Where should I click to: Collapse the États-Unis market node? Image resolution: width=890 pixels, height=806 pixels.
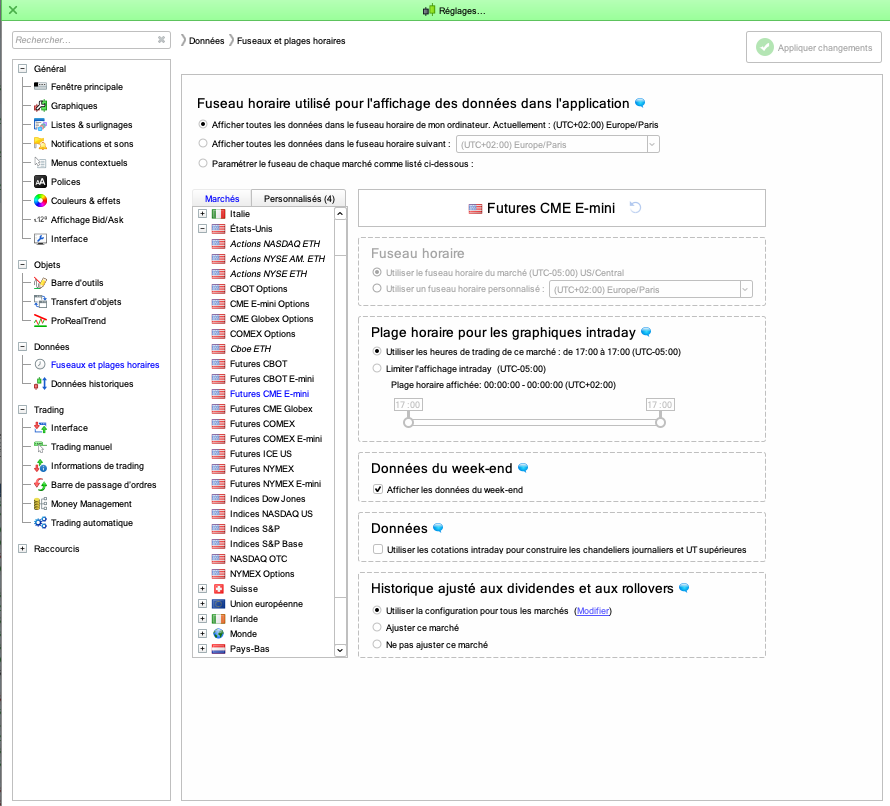(x=202, y=229)
